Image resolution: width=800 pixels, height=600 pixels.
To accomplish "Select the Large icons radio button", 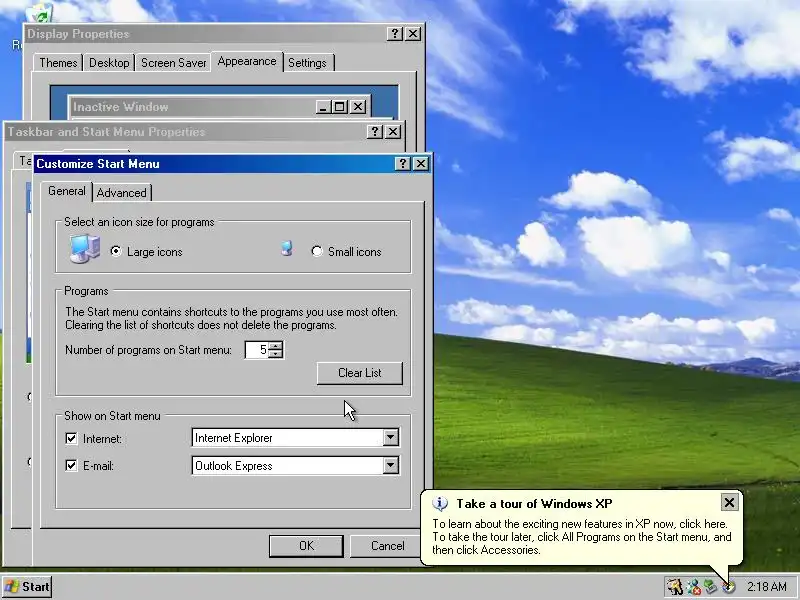I will (x=116, y=251).
